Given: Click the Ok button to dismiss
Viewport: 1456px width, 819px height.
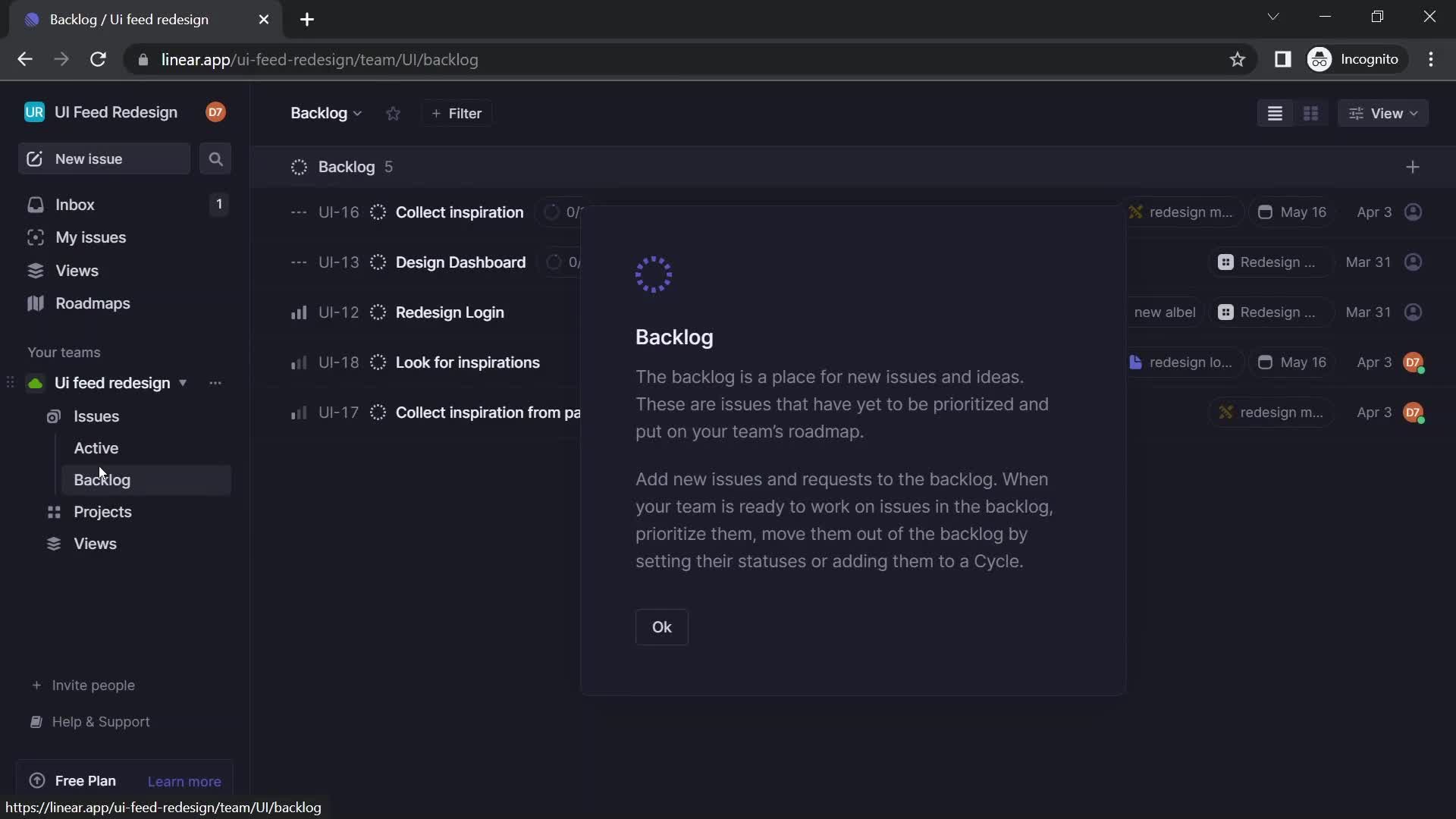Looking at the screenshot, I should [662, 627].
